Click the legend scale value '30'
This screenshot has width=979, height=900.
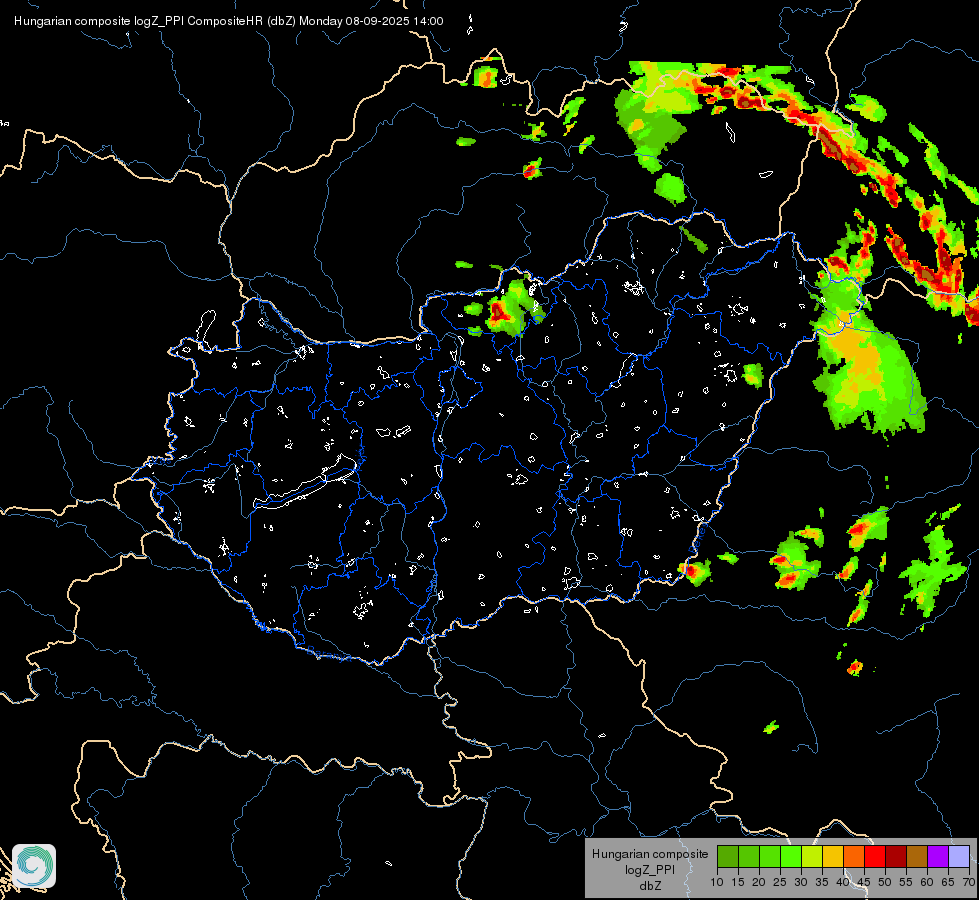pyautogui.click(x=801, y=883)
